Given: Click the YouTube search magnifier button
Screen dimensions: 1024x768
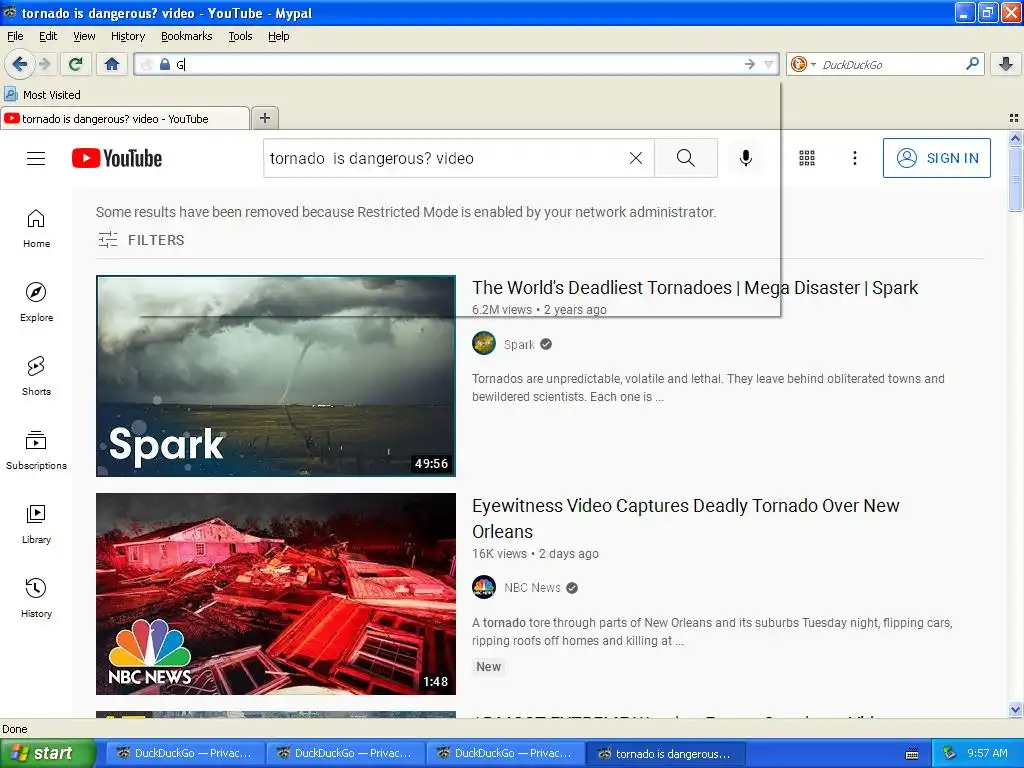Looking at the screenshot, I should (686, 158).
